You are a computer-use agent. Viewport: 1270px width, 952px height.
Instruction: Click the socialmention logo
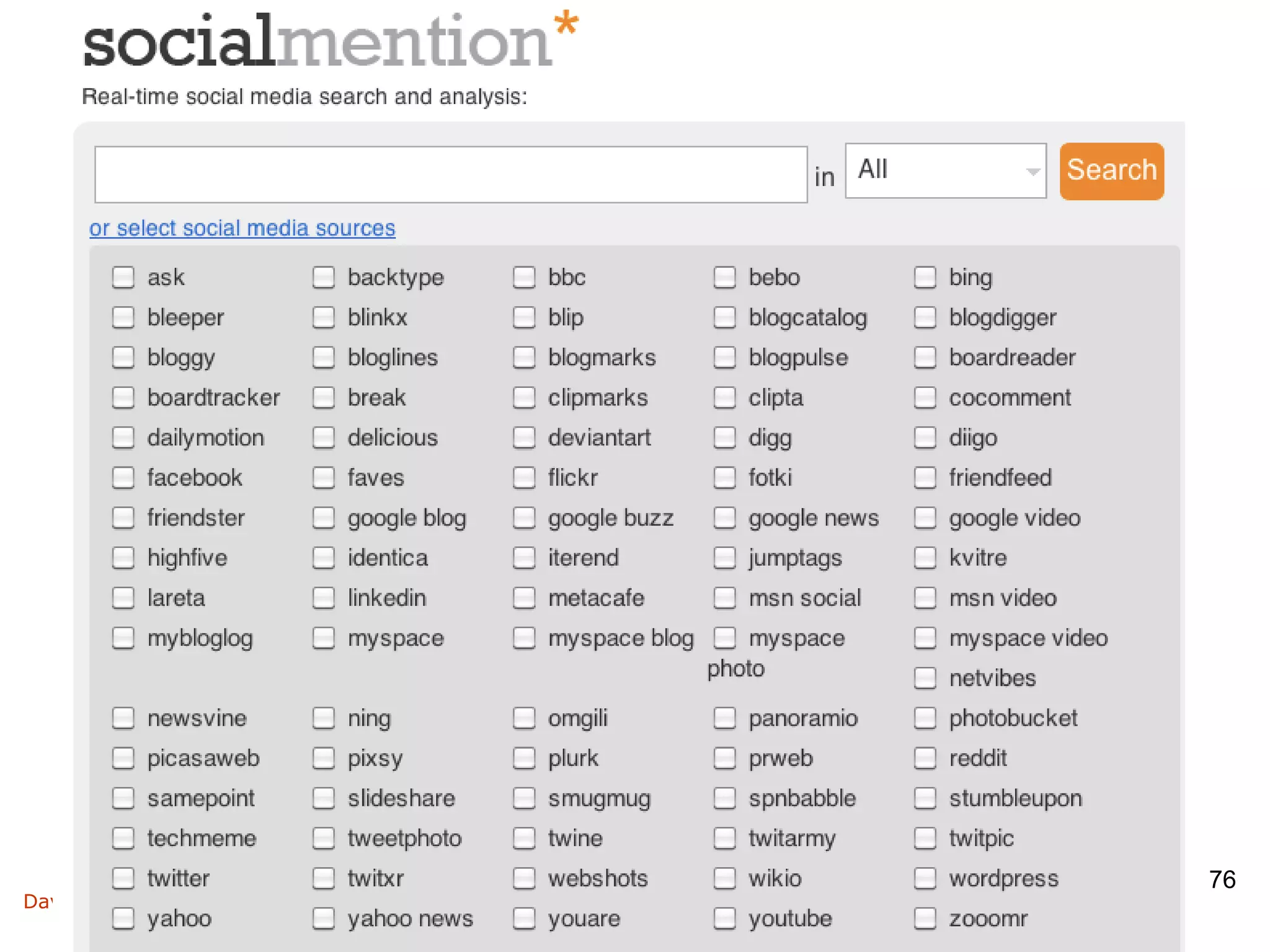click(x=329, y=40)
